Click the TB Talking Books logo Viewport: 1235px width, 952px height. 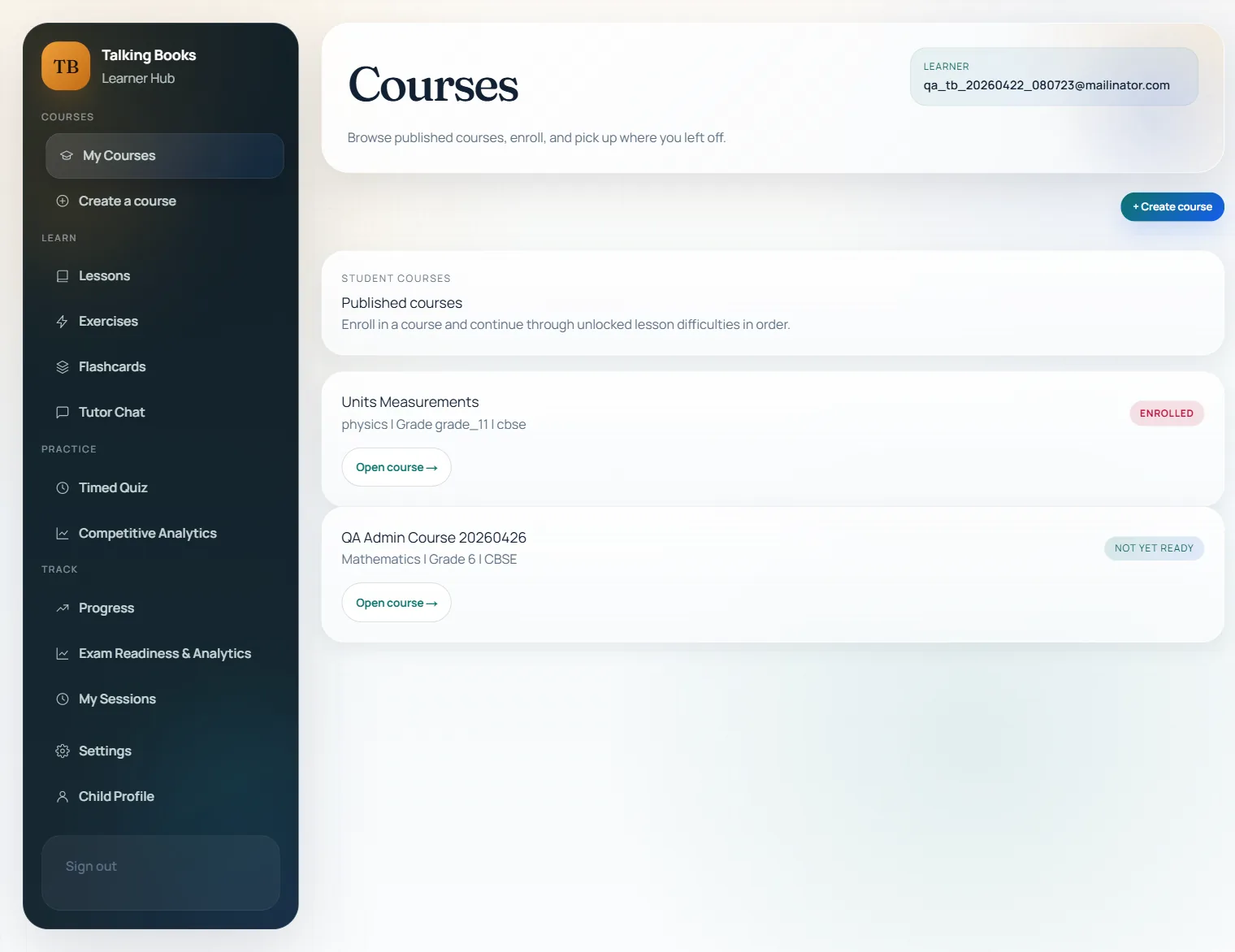(x=66, y=66)
